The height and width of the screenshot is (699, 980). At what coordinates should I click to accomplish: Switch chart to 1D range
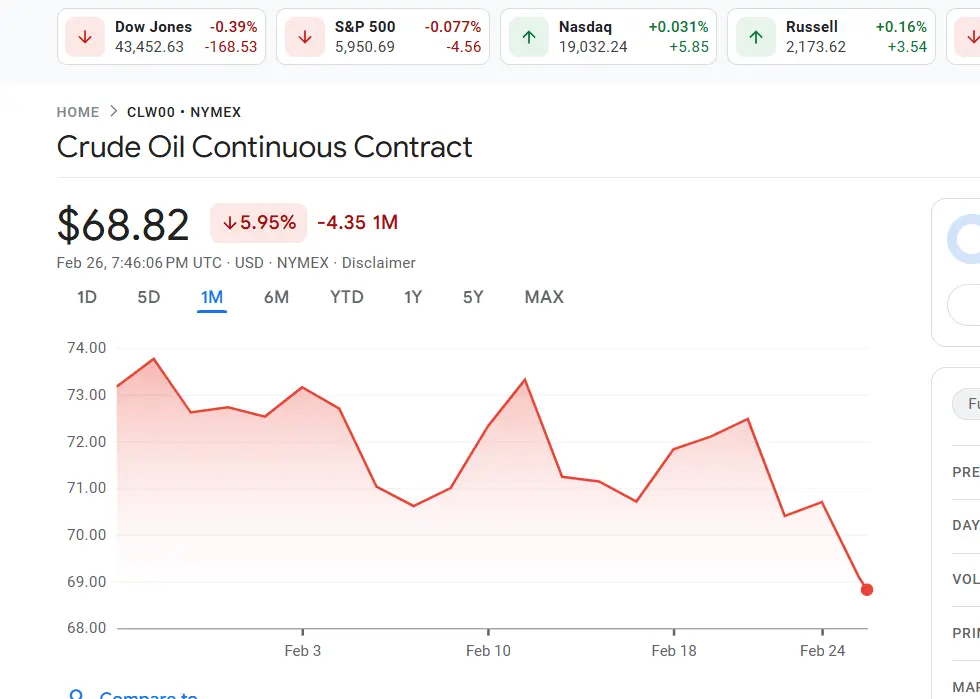pos(87,297)
